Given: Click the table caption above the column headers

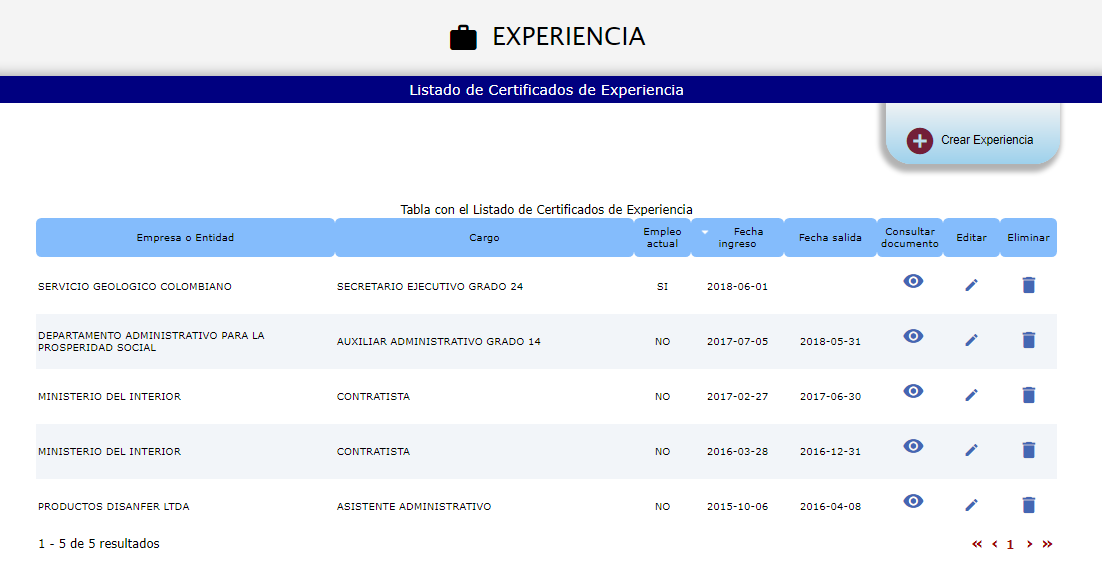Looking at the screenshot, I should pos(546,209).
